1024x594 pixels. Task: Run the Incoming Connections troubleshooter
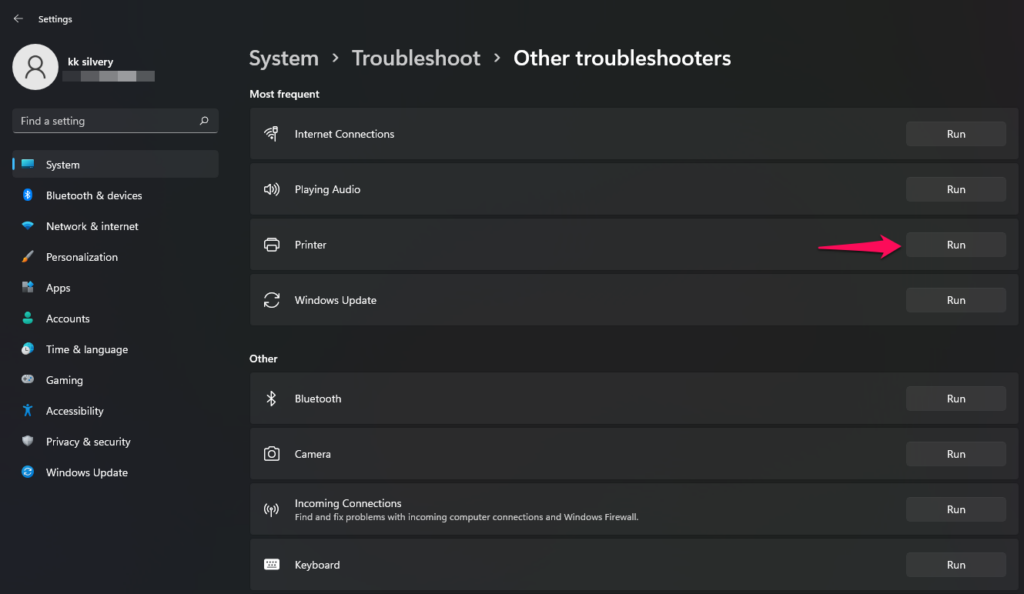click(x=955, y=509)
